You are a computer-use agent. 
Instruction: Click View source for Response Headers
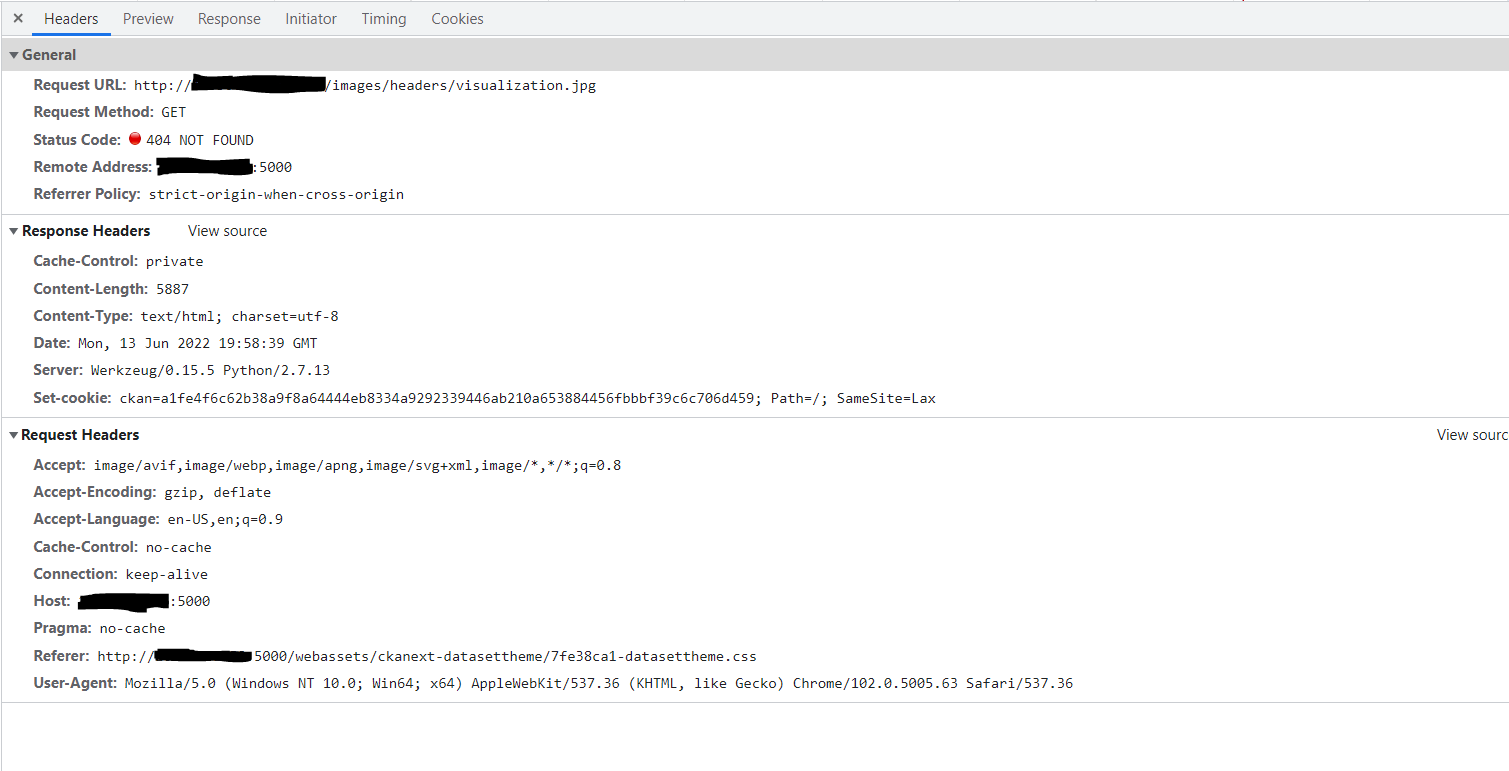coord(227,231)
